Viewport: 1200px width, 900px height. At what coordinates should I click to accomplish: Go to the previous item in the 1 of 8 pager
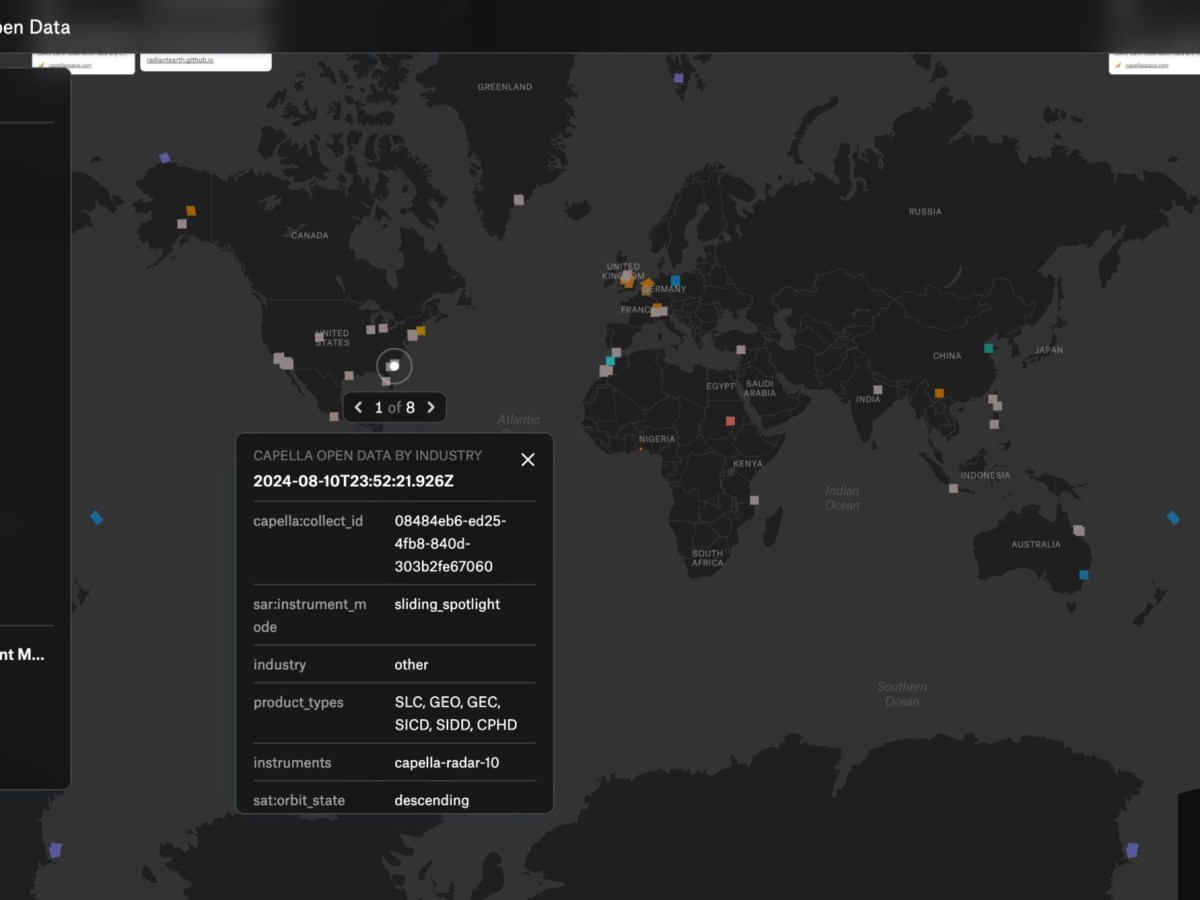pos(359,407)
